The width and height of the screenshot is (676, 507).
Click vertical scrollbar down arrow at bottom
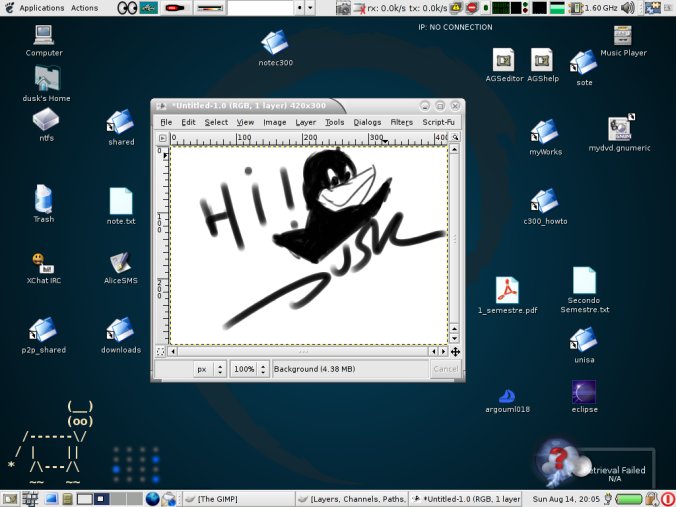point(454,338)
